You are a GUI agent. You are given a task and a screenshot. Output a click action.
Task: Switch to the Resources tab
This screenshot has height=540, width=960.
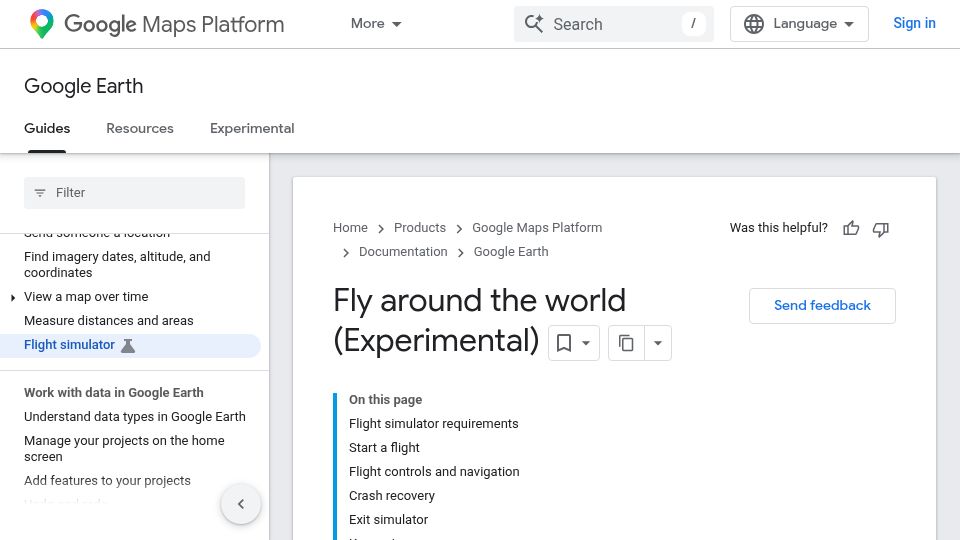point(140,129)
